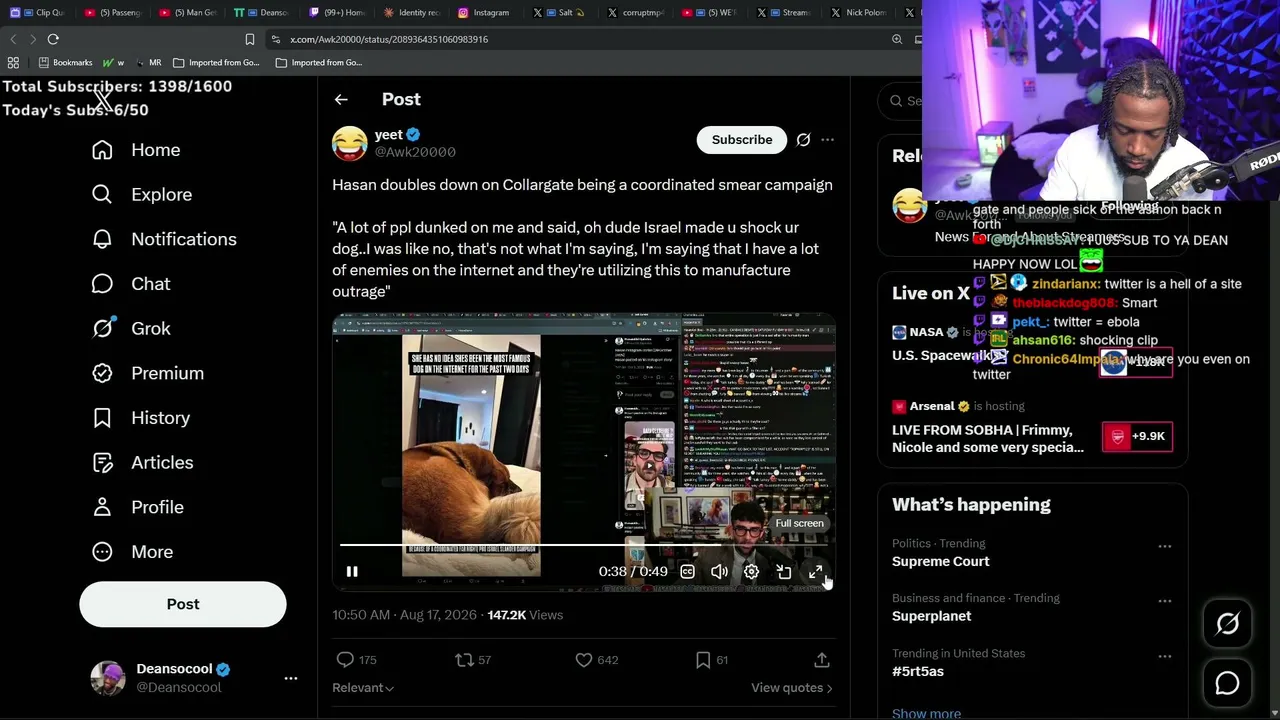Click the address bar URL
Screen dimensions: 1280x720
tap(389, 39)
